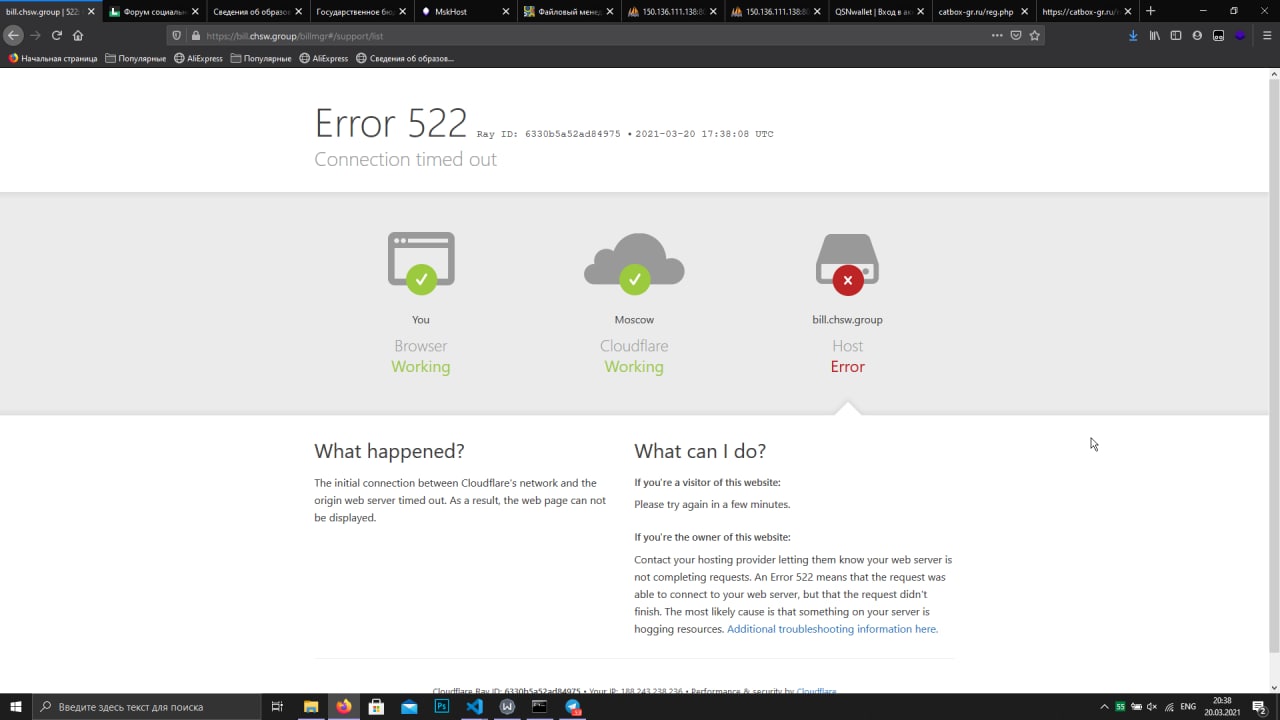Click the tray volume icon
The image size is (1280, 720).
1152,707
